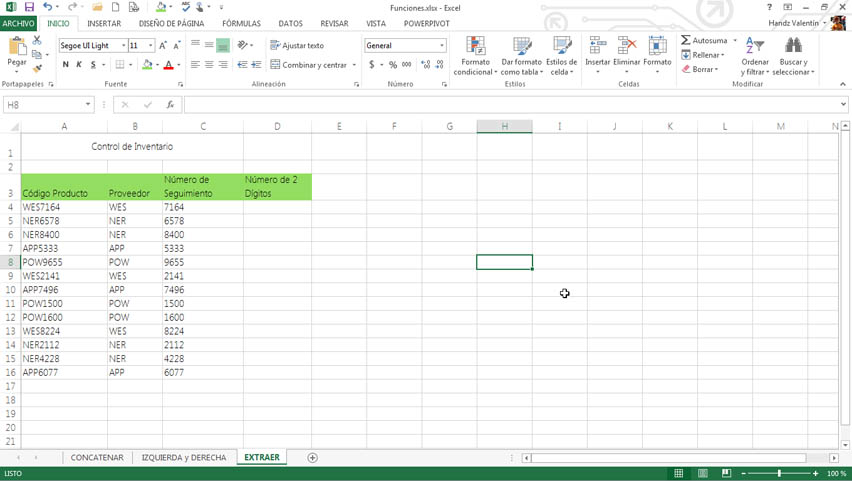Open the FÓRMULAS ribbon tab

[241, 23]
